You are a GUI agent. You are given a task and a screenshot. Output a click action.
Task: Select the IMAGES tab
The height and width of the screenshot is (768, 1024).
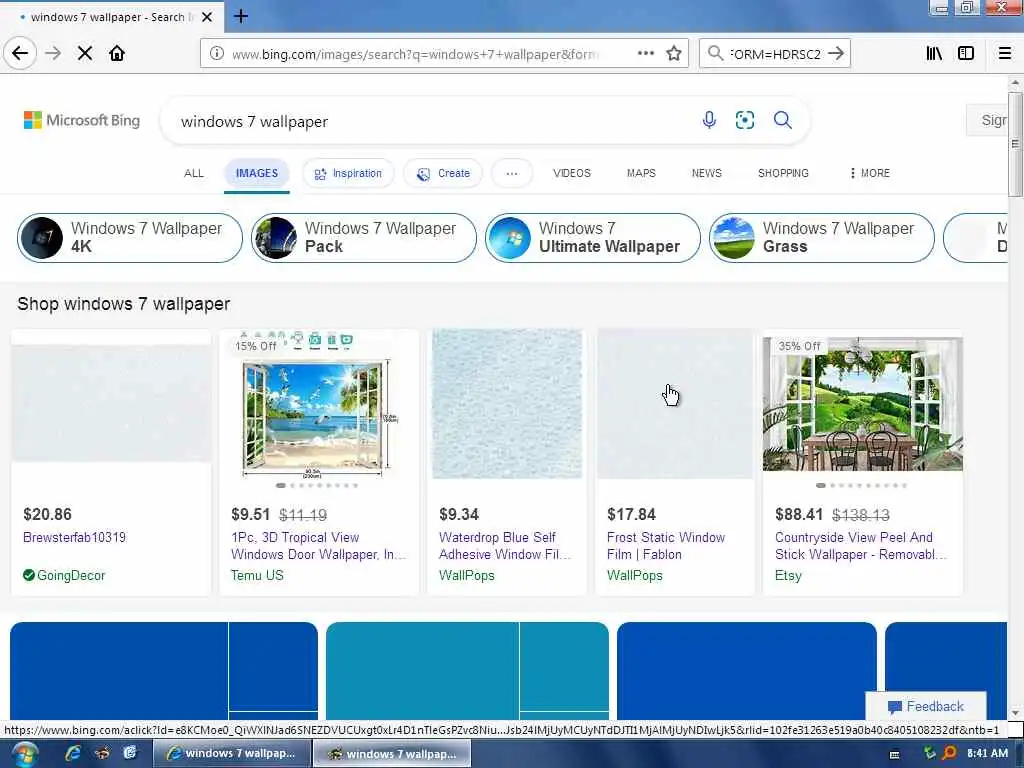pyautogui.click(x=257, y=174)
